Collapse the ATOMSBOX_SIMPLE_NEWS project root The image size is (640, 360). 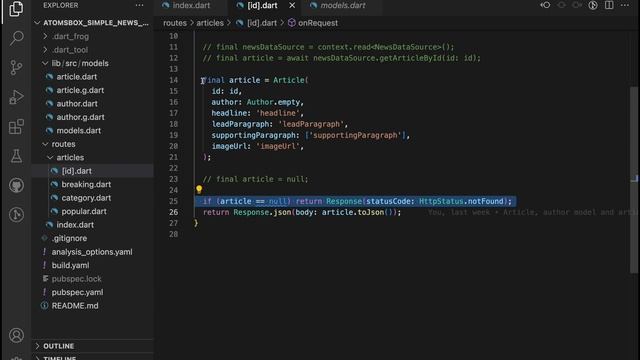[x=92, y=23]
